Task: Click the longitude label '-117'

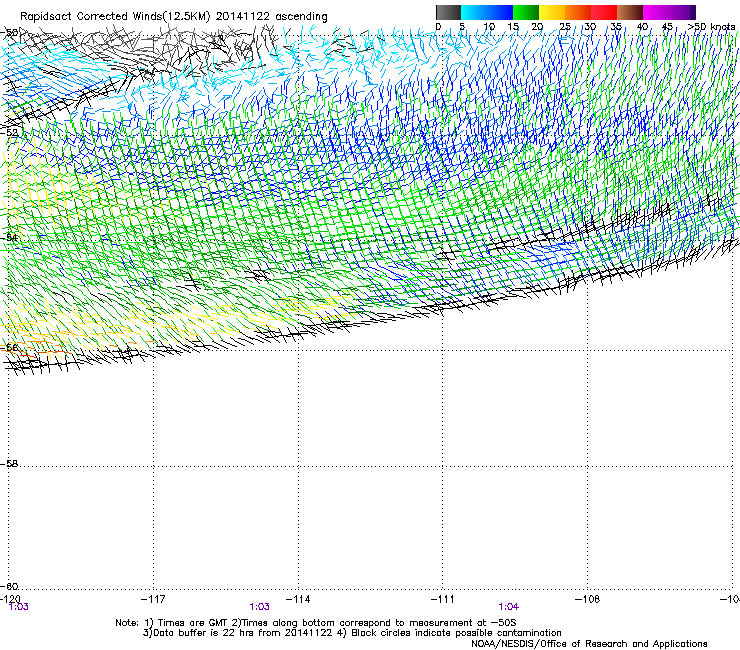Action: coord(153,599)
